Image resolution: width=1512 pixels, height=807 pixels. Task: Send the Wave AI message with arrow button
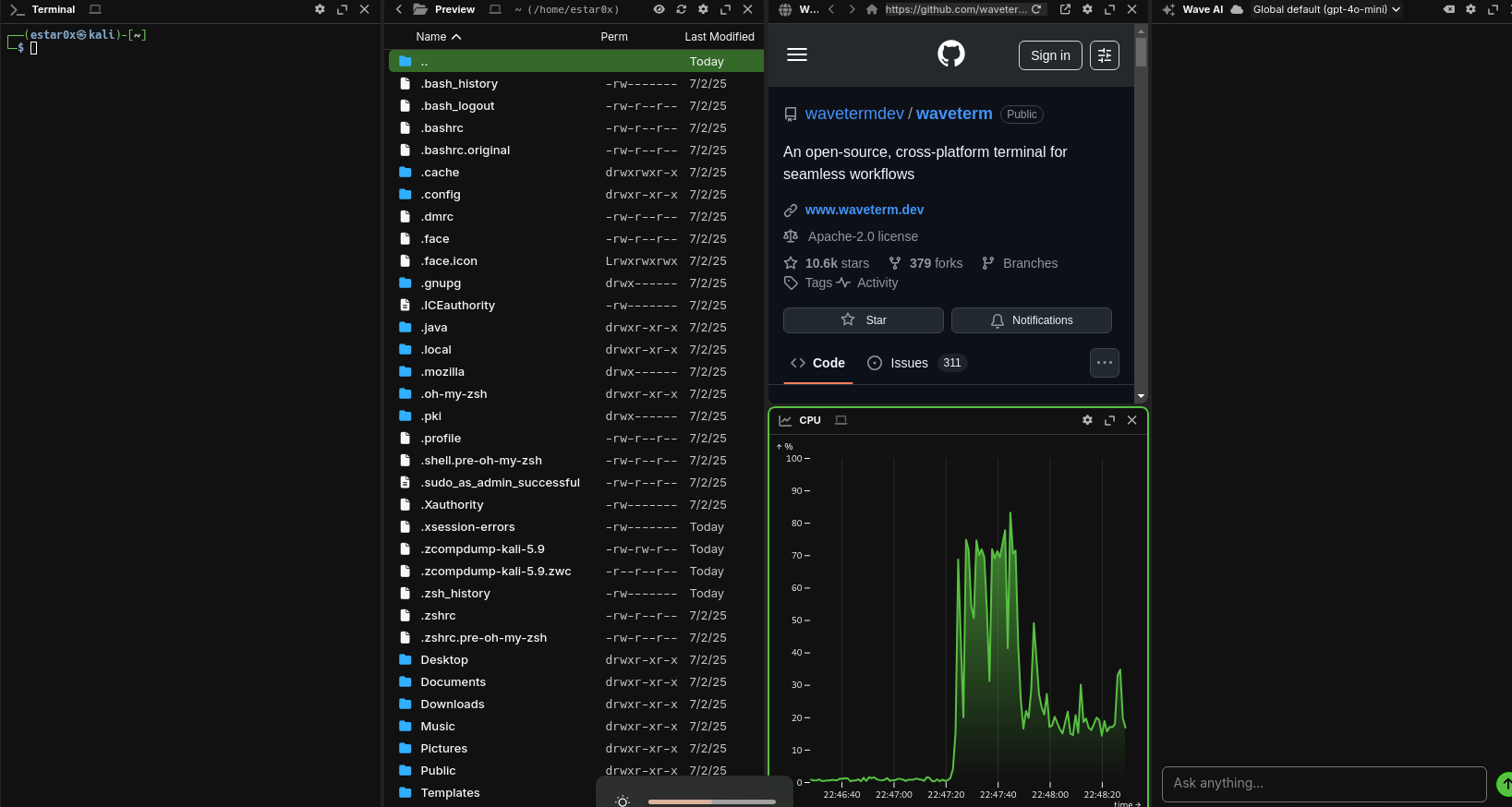click(1505, 784)
